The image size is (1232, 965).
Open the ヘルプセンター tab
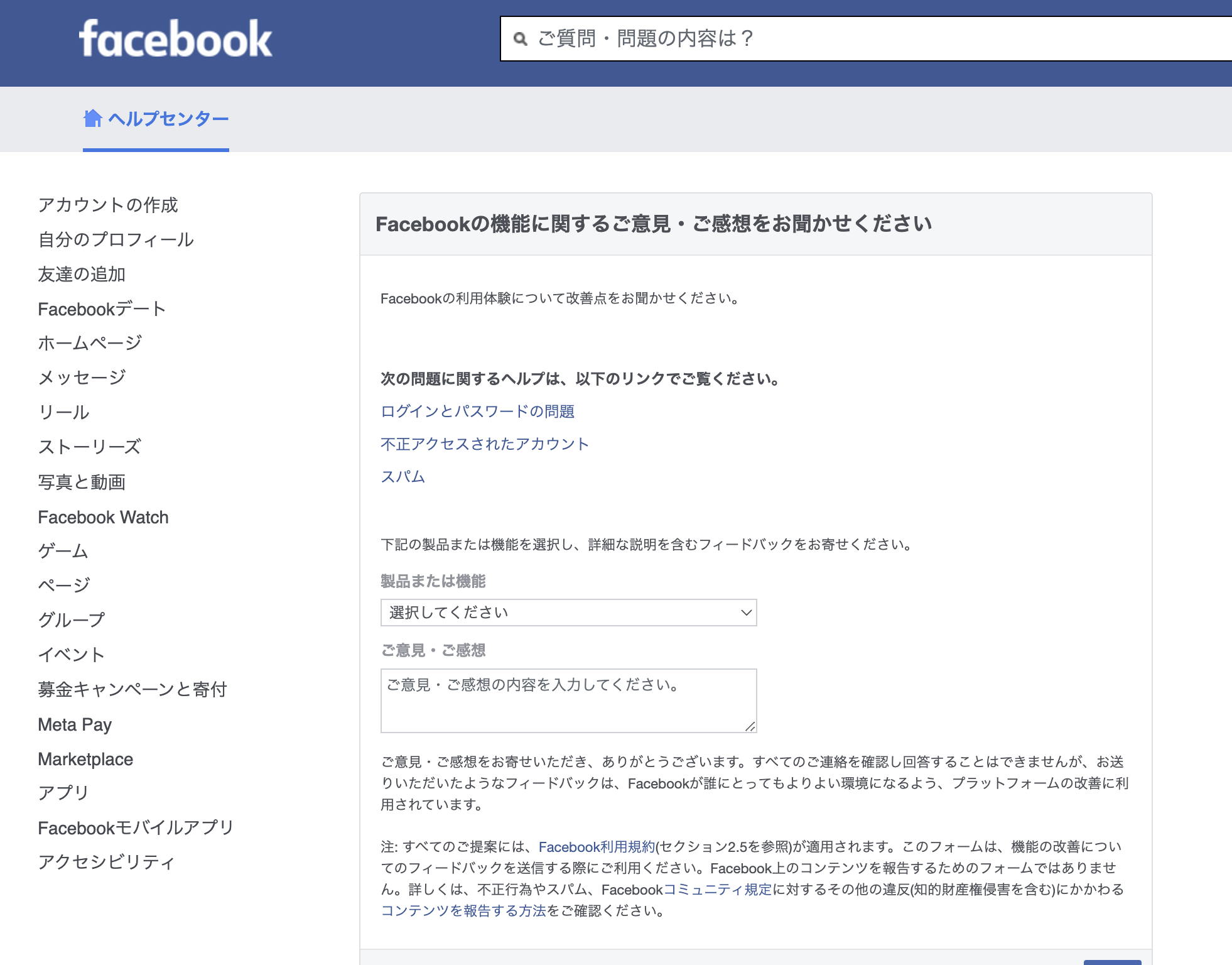tap(156, 119)
